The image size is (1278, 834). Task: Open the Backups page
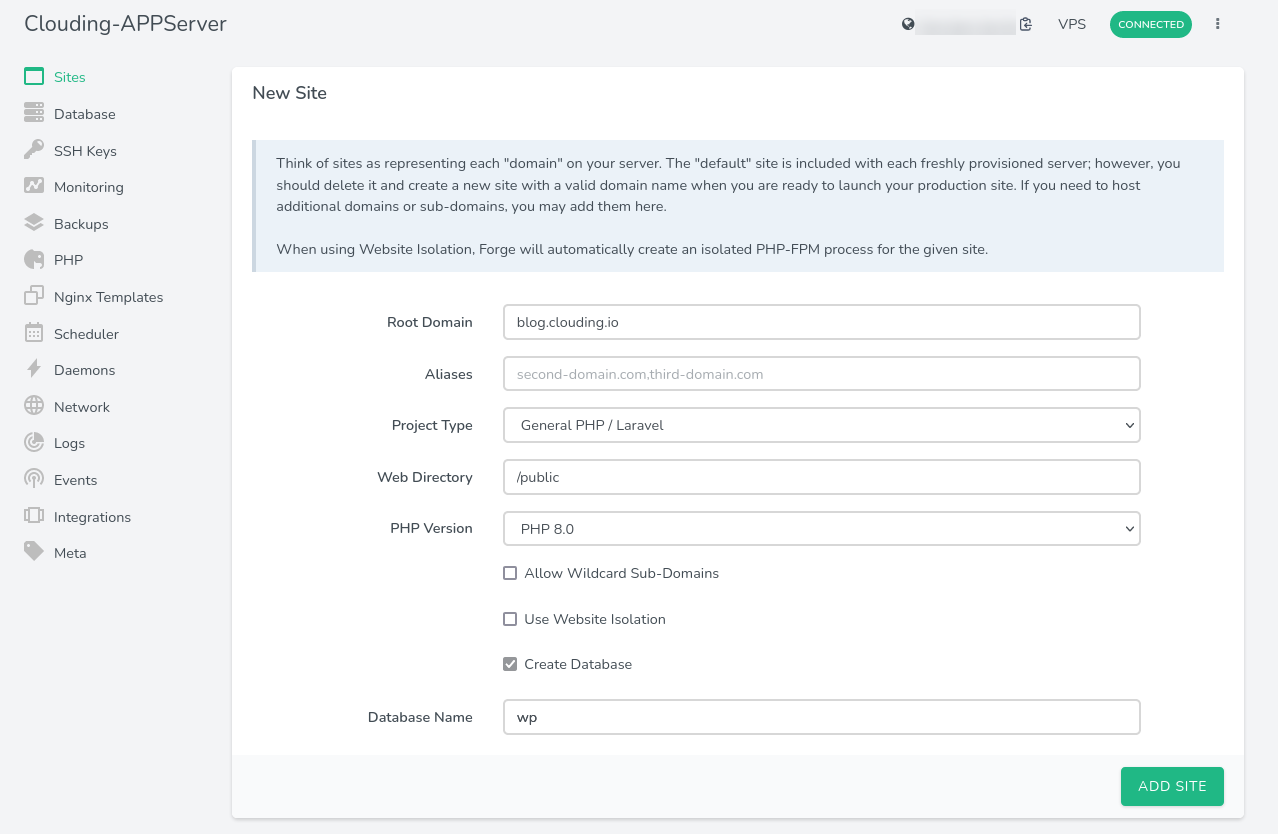pyautogui.click(x=81, y=224)
